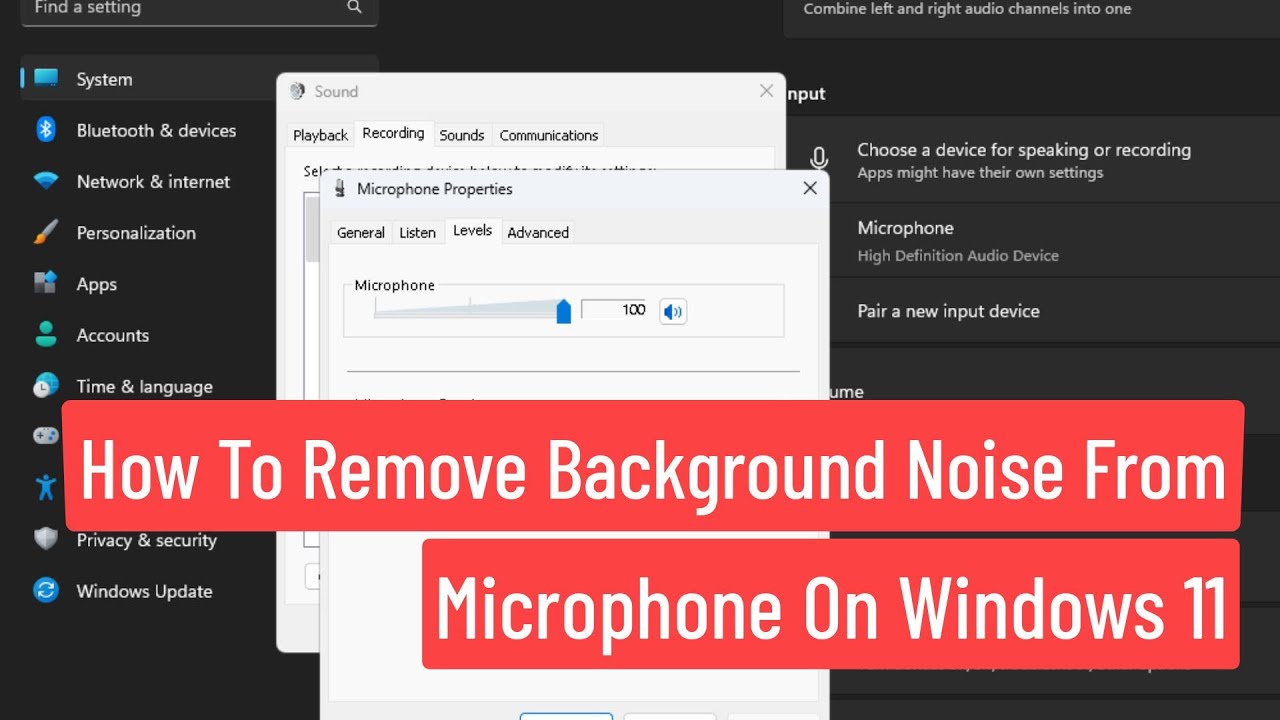Click the search magnifier icon
The image size is (1280, 720).
coord(354,7)
